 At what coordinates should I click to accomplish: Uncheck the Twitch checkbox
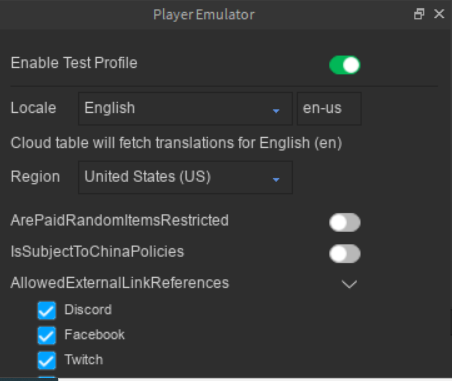pyautogui.click(x=47, y=360)
